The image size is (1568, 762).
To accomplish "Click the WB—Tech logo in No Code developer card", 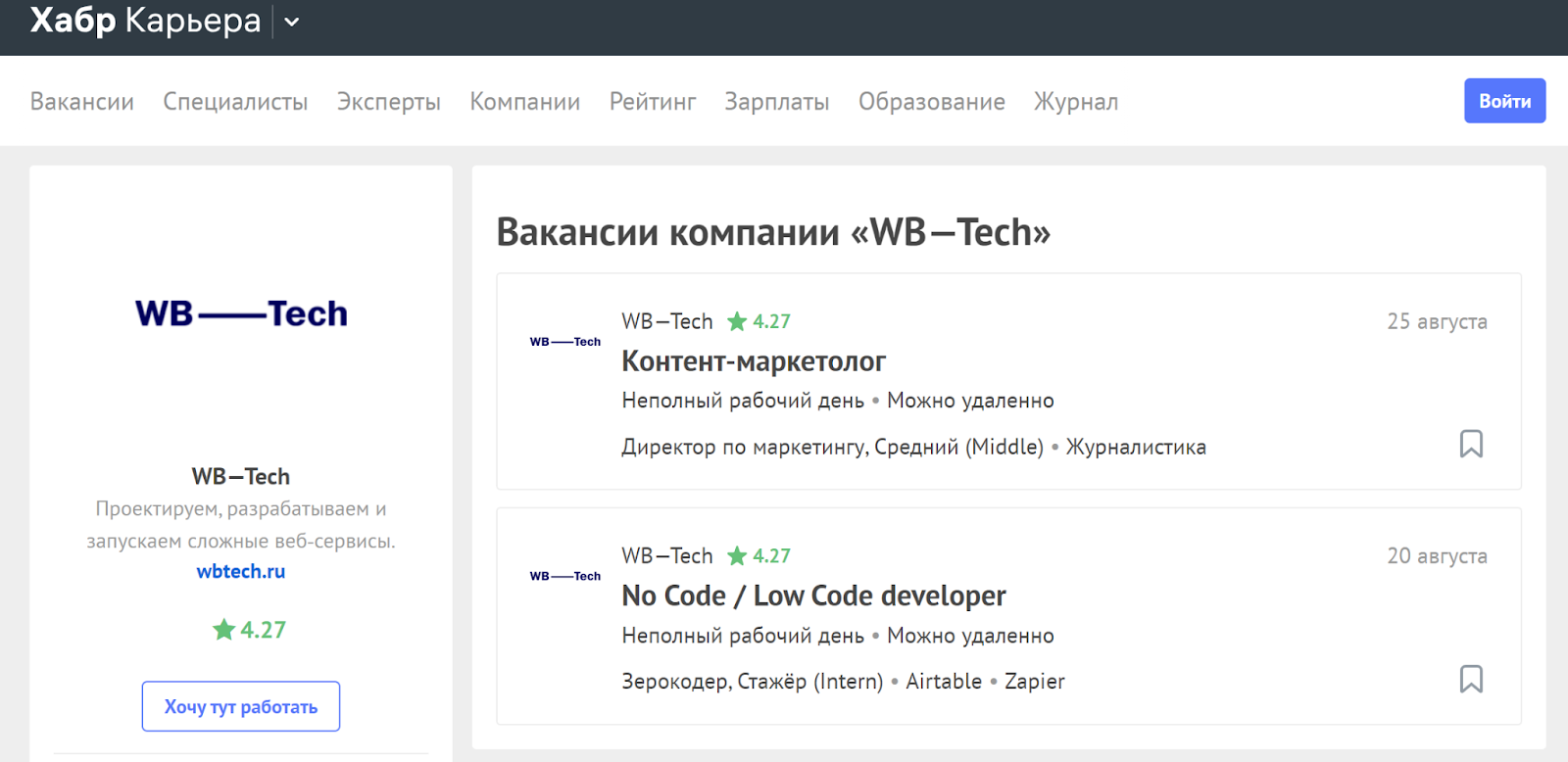I will [565, 576].
